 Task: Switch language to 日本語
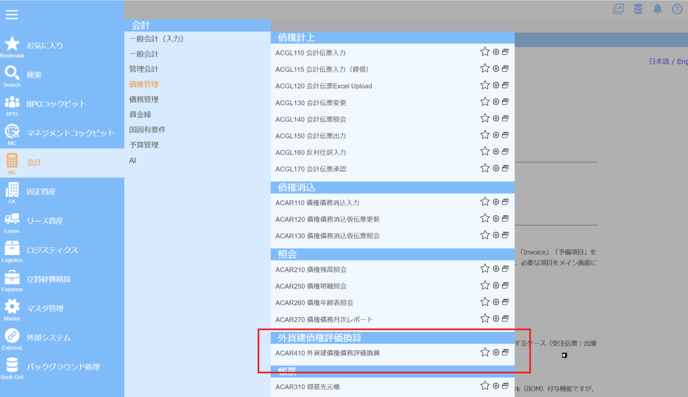pyautogui.click(x=659, y=61)
